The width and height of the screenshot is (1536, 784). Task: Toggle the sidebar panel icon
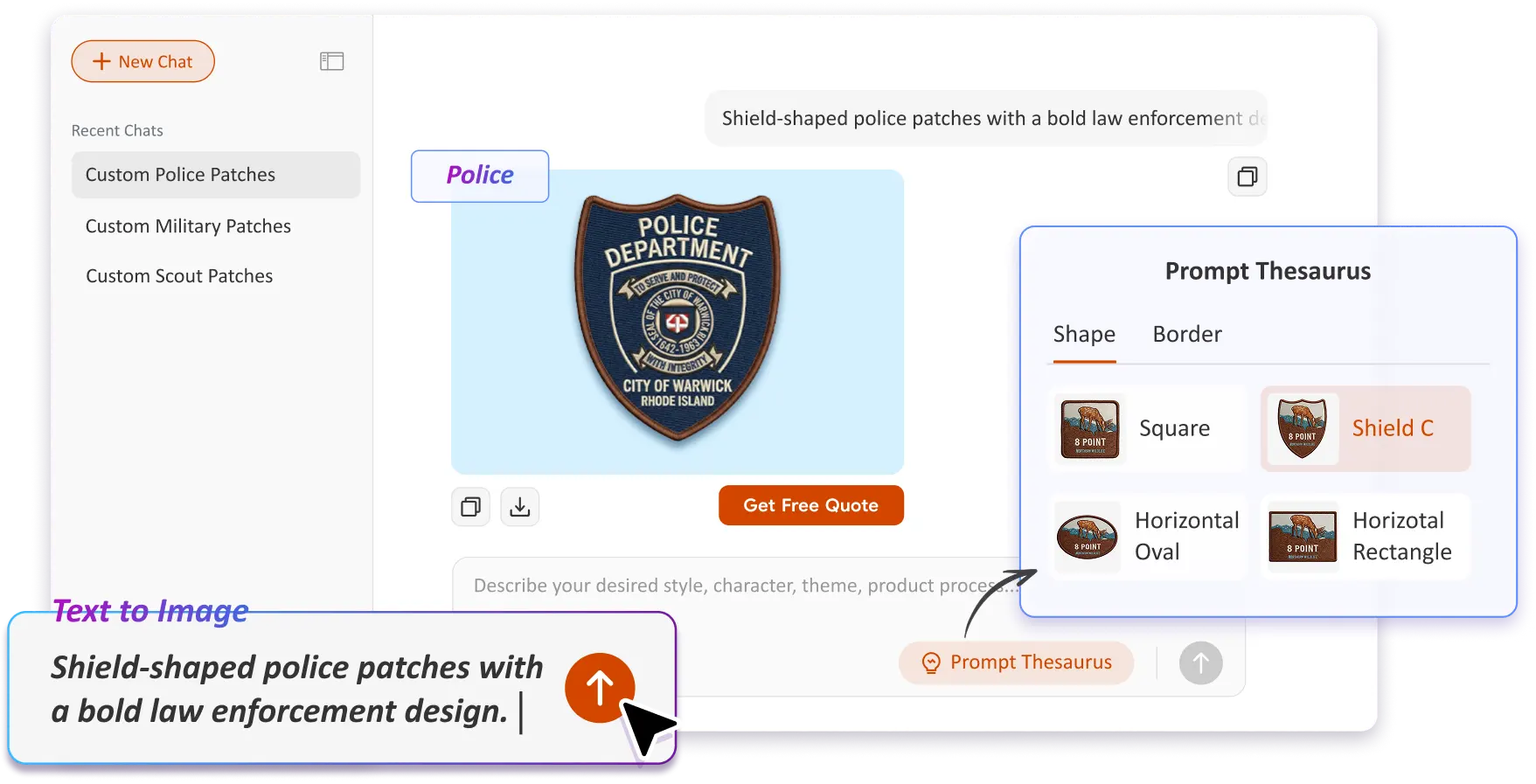pyautogui.click(x=331, y=61)
